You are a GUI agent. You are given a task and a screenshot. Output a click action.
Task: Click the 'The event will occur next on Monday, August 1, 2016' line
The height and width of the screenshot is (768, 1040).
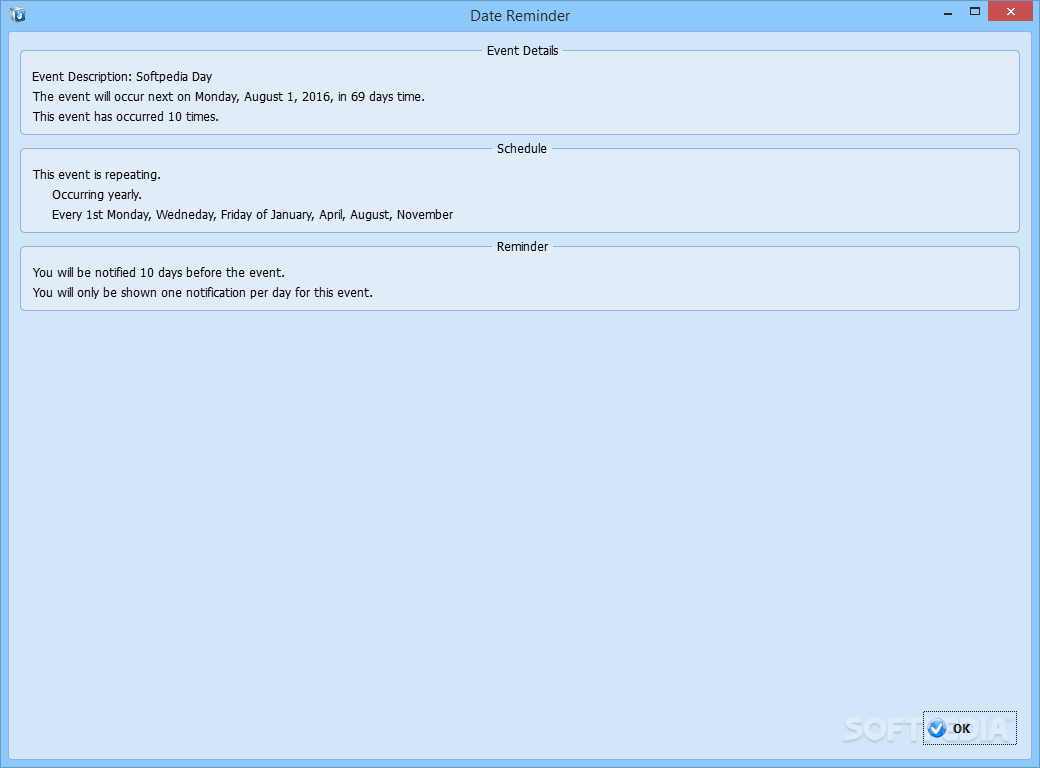[x=229, y=97]
